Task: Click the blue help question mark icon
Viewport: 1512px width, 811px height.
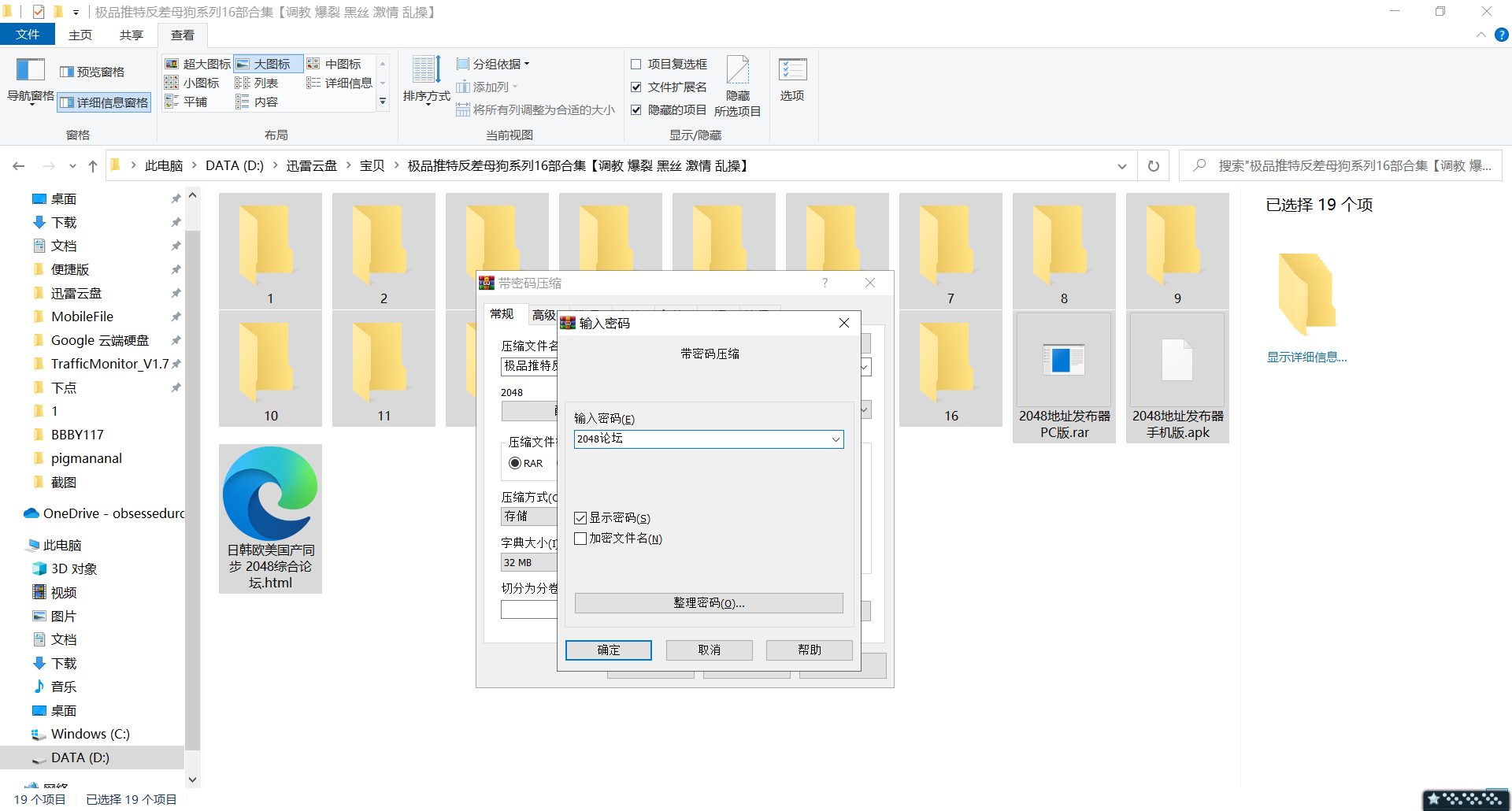Action: click(x=1502, y=35)
